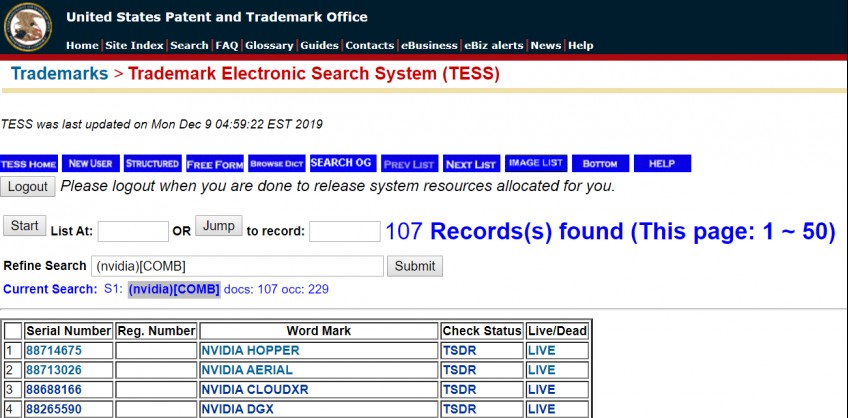Open the Home nav link
Viewport: 848px width, 418px height.
click(82, 46)
